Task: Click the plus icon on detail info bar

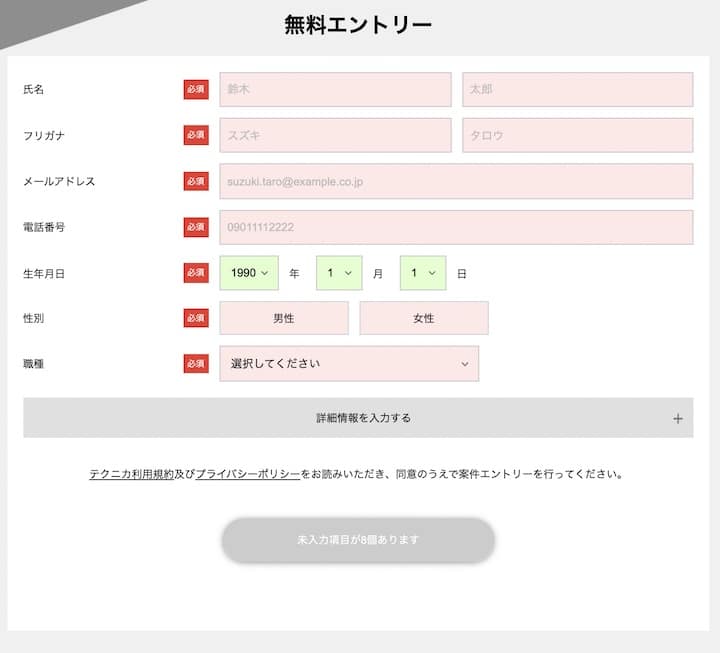Action: (677, 419)
